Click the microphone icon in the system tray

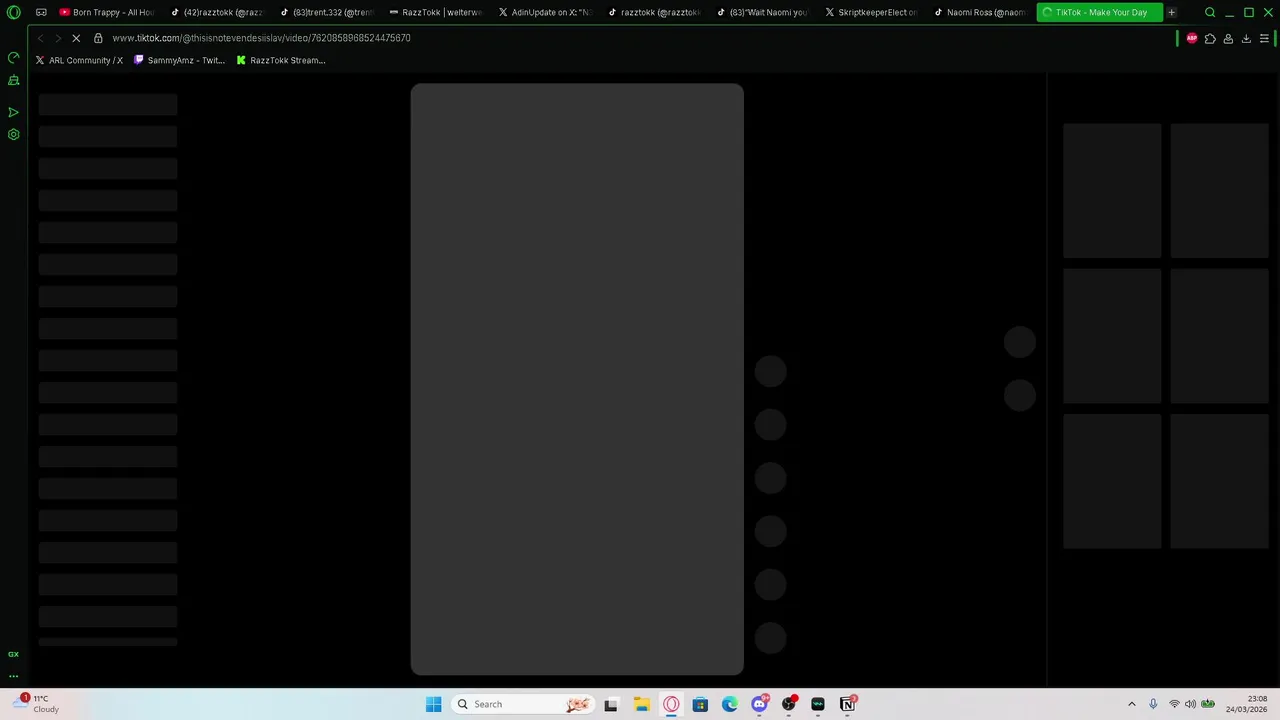1153,704
